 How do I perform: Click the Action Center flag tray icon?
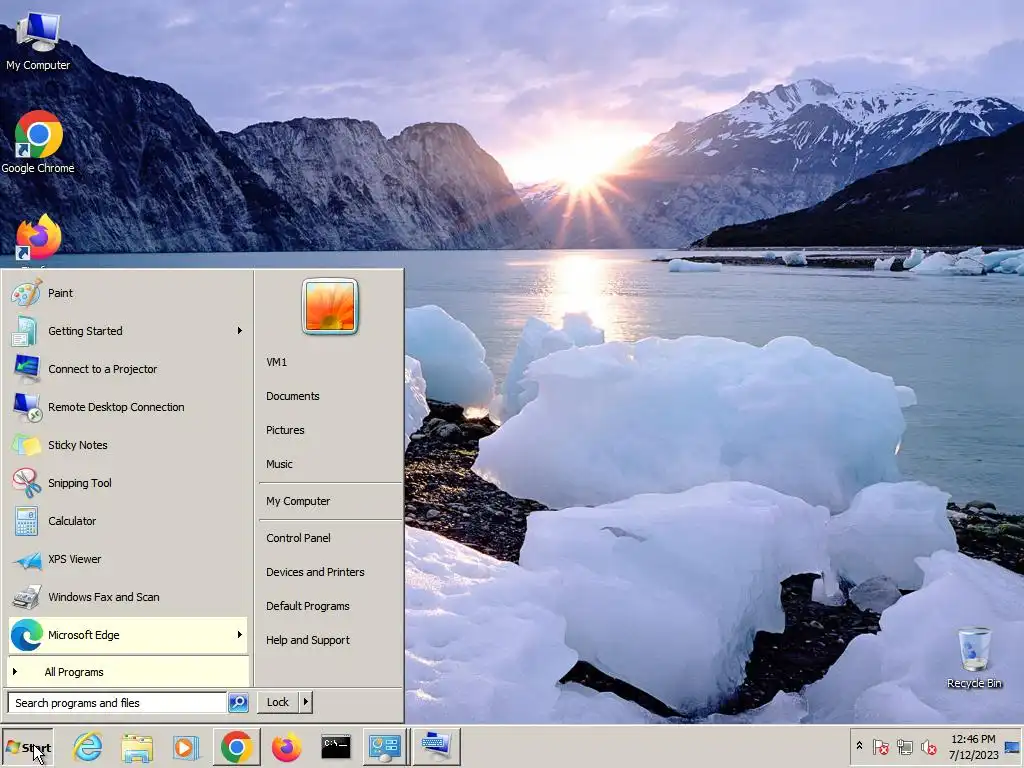tap(880, 746)
